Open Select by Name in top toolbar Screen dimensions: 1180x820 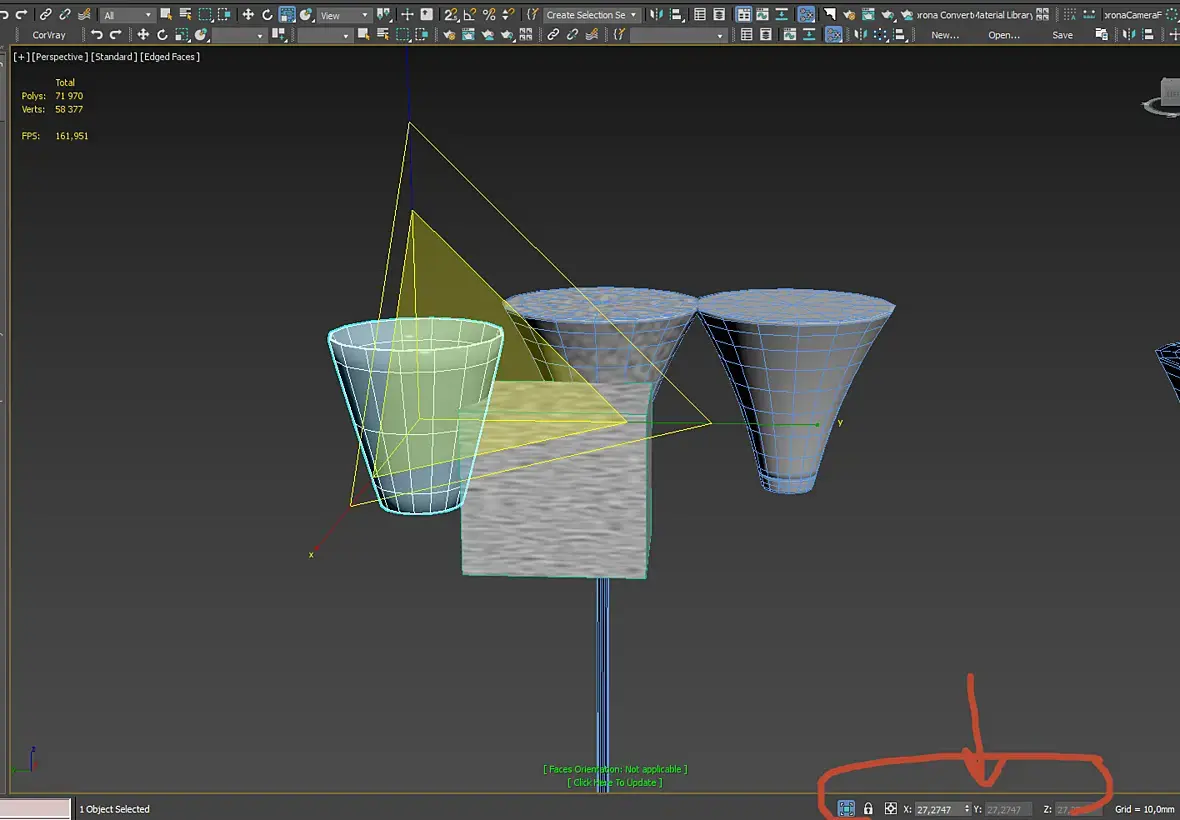coord(185,15)
